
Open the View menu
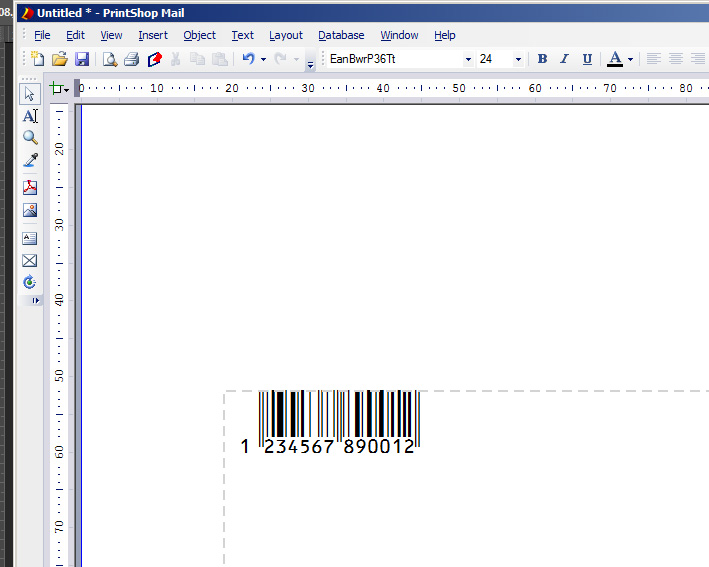tap(111, 35)
